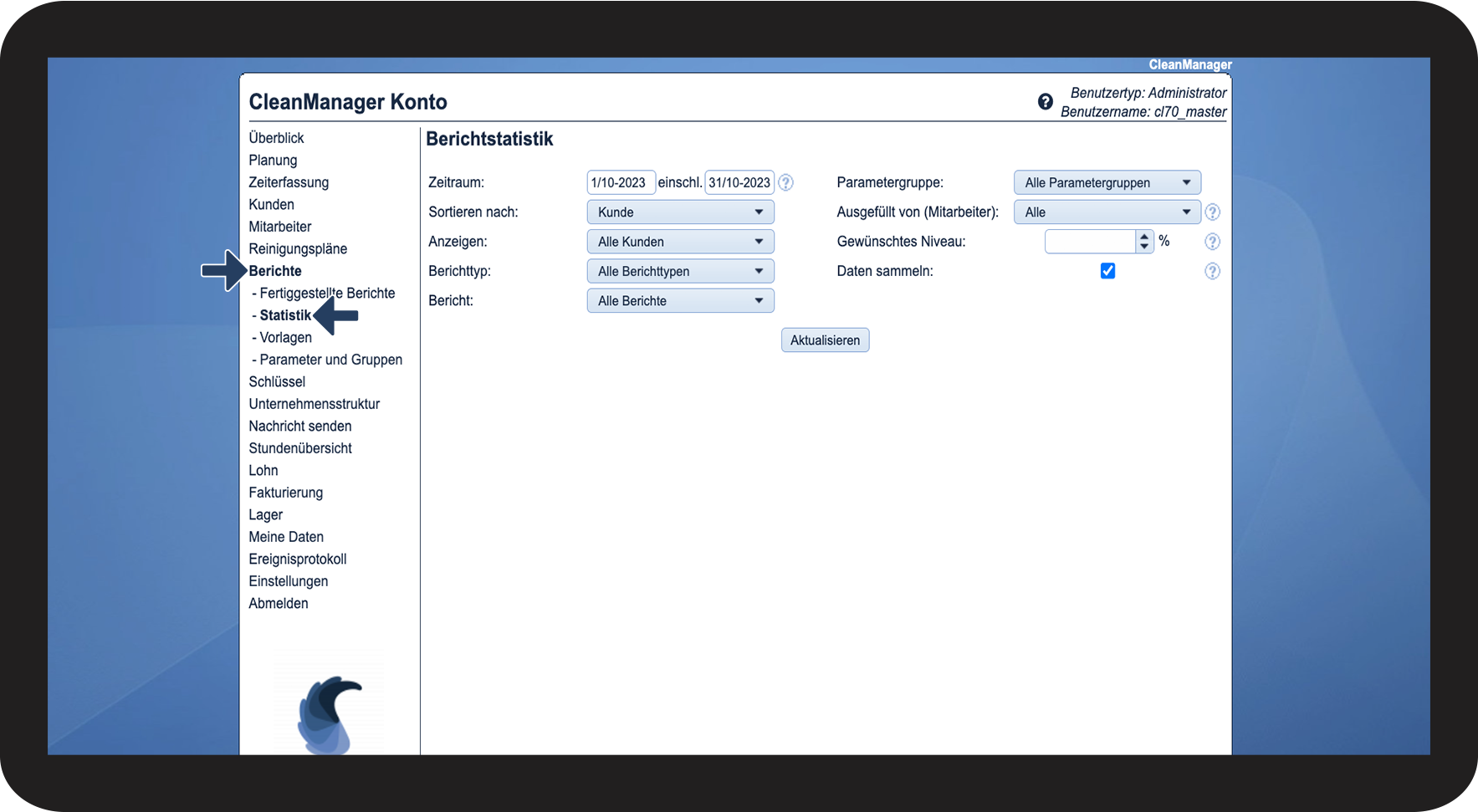Go to Fertiggestellte Berichte menu item
Viewport: 1478px width, 812px height.
pos(327,294)
